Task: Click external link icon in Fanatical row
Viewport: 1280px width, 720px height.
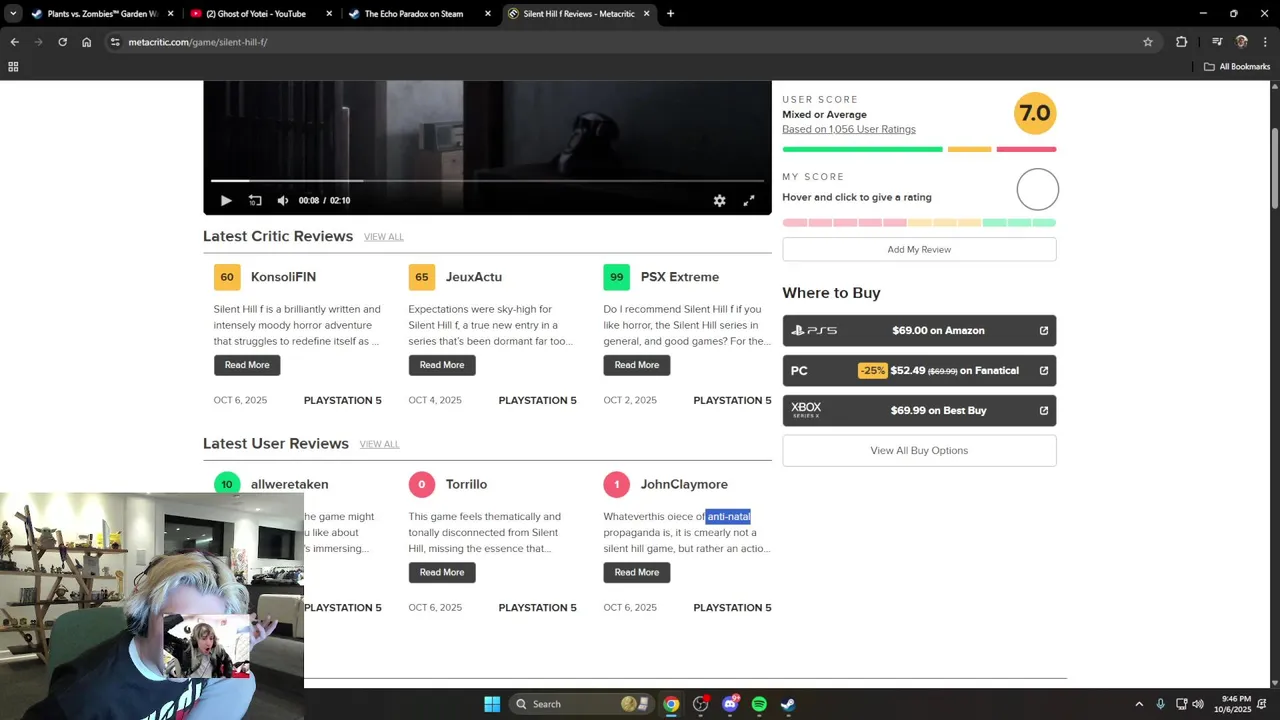Action: (1044, 371)
